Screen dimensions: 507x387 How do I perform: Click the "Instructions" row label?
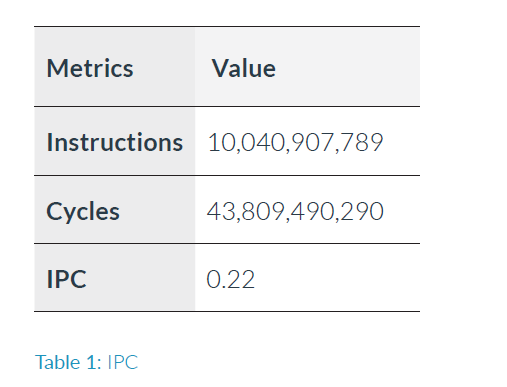(115, 142)
